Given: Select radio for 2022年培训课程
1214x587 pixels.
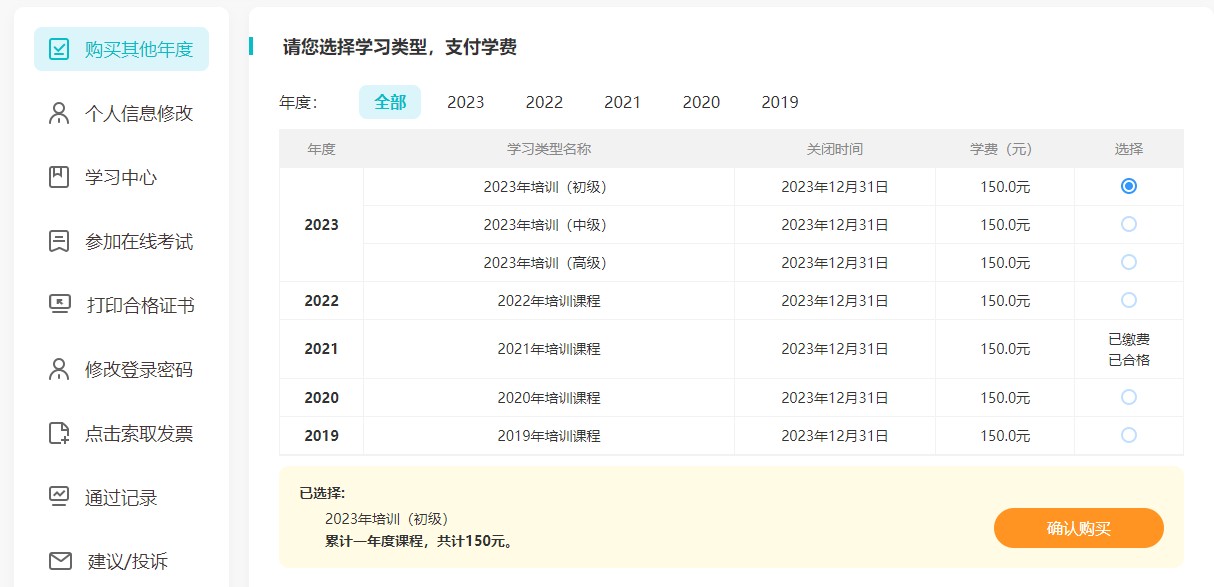Looking at the screenshot, I should 1129,300.
